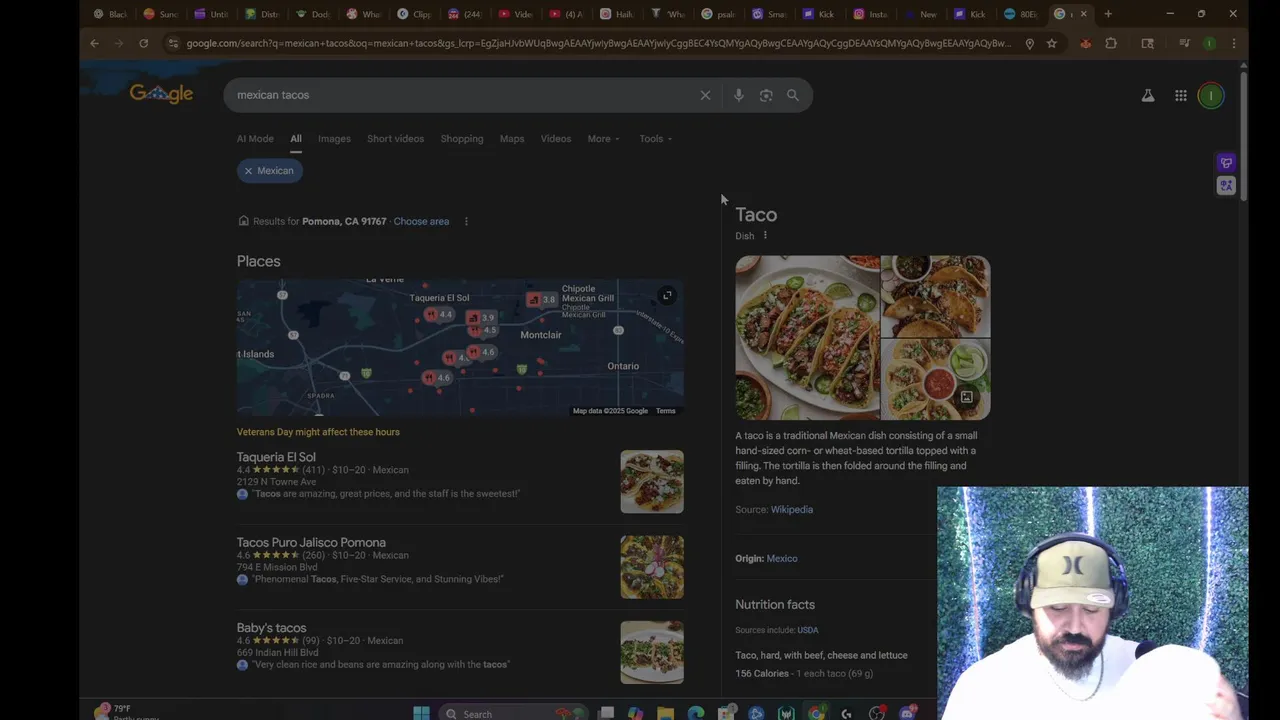
Task: Open Discord from taskbar
Action: click(907, 713)
